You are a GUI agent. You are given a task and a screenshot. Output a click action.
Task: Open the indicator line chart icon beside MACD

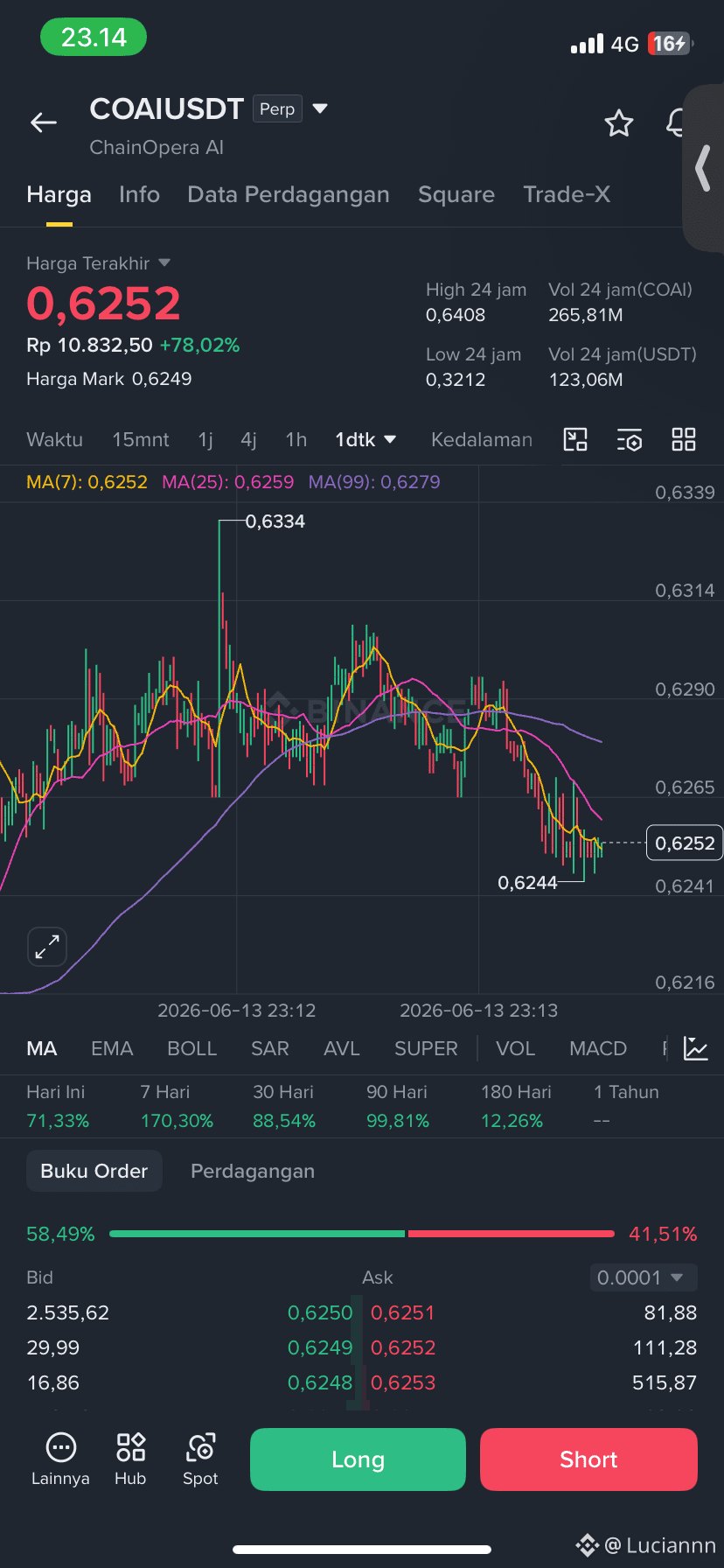coord(696,1048)
